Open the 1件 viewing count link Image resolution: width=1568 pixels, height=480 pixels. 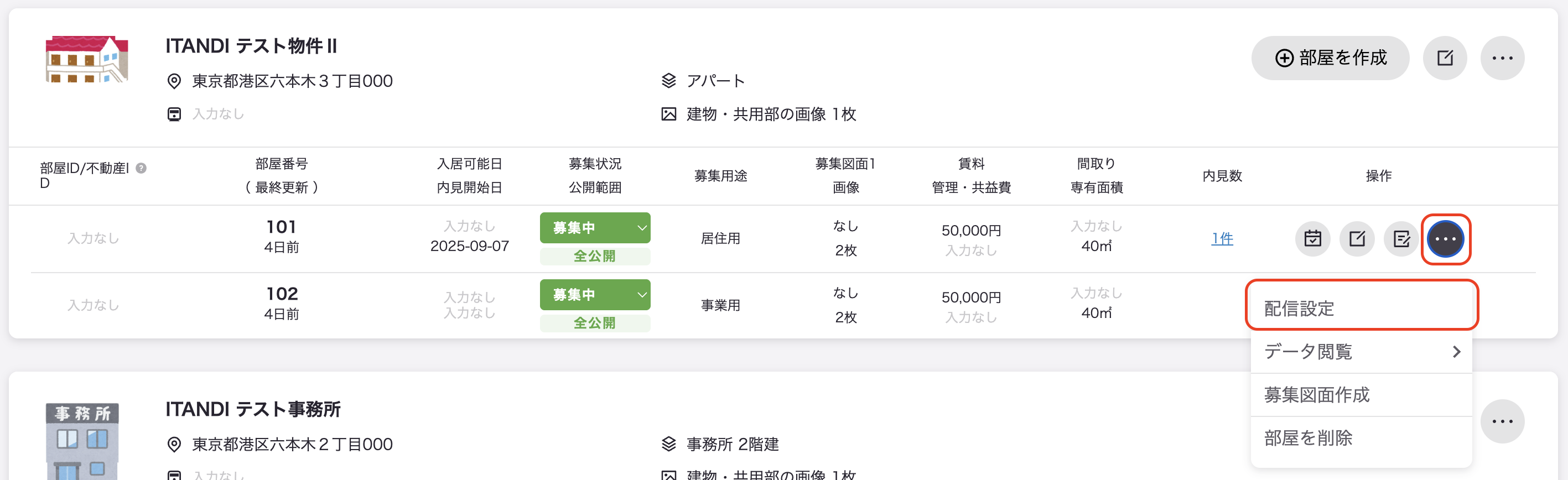click(x=1222, y=238)
